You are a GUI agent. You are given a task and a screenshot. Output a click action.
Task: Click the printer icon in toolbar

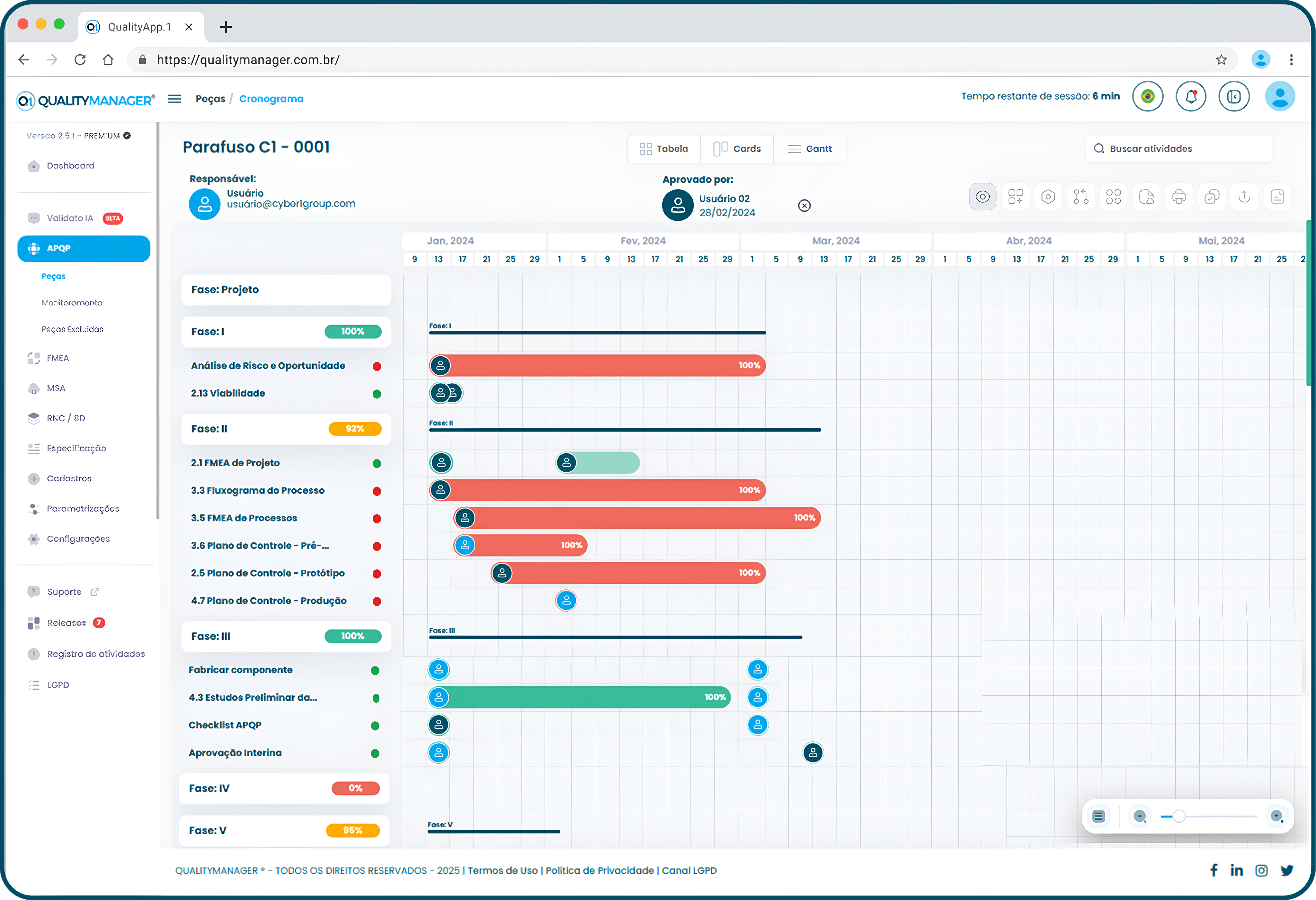pos(1179,197)
